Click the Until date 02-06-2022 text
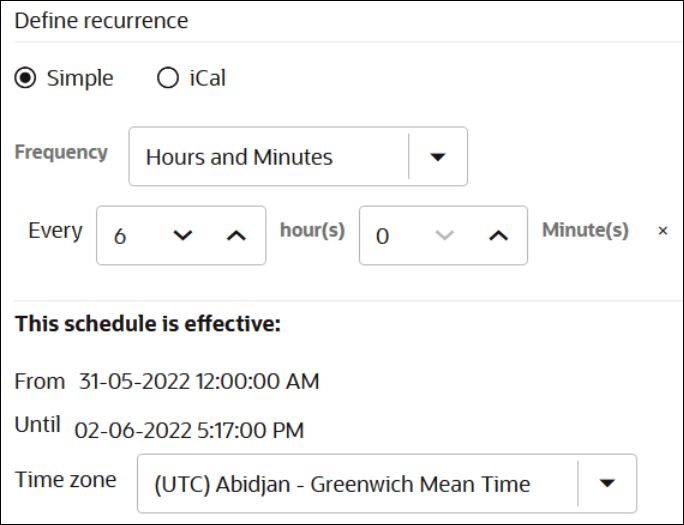Image resolution: width=684 pixels, height=525 pixels. [189, 431]
